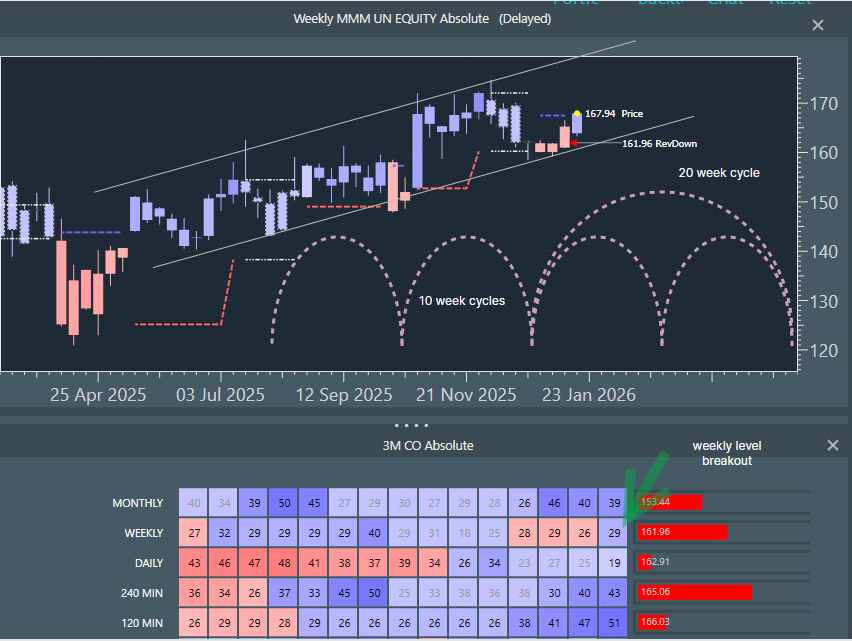The width and height of the screenshot is (852, 641).
Task: Click the 120 MIN cell showing 47
Action: click(584, 623)
